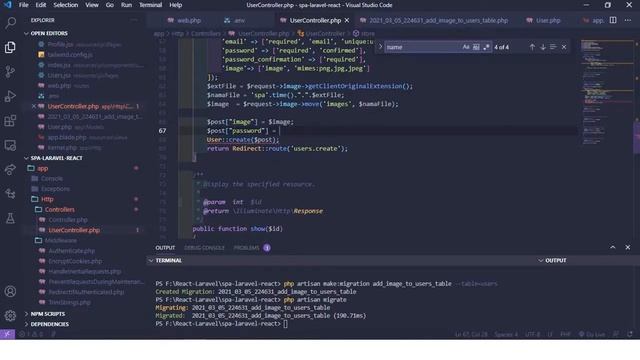
Task: Maximize the bottom panel
Action: click(613, 247)
